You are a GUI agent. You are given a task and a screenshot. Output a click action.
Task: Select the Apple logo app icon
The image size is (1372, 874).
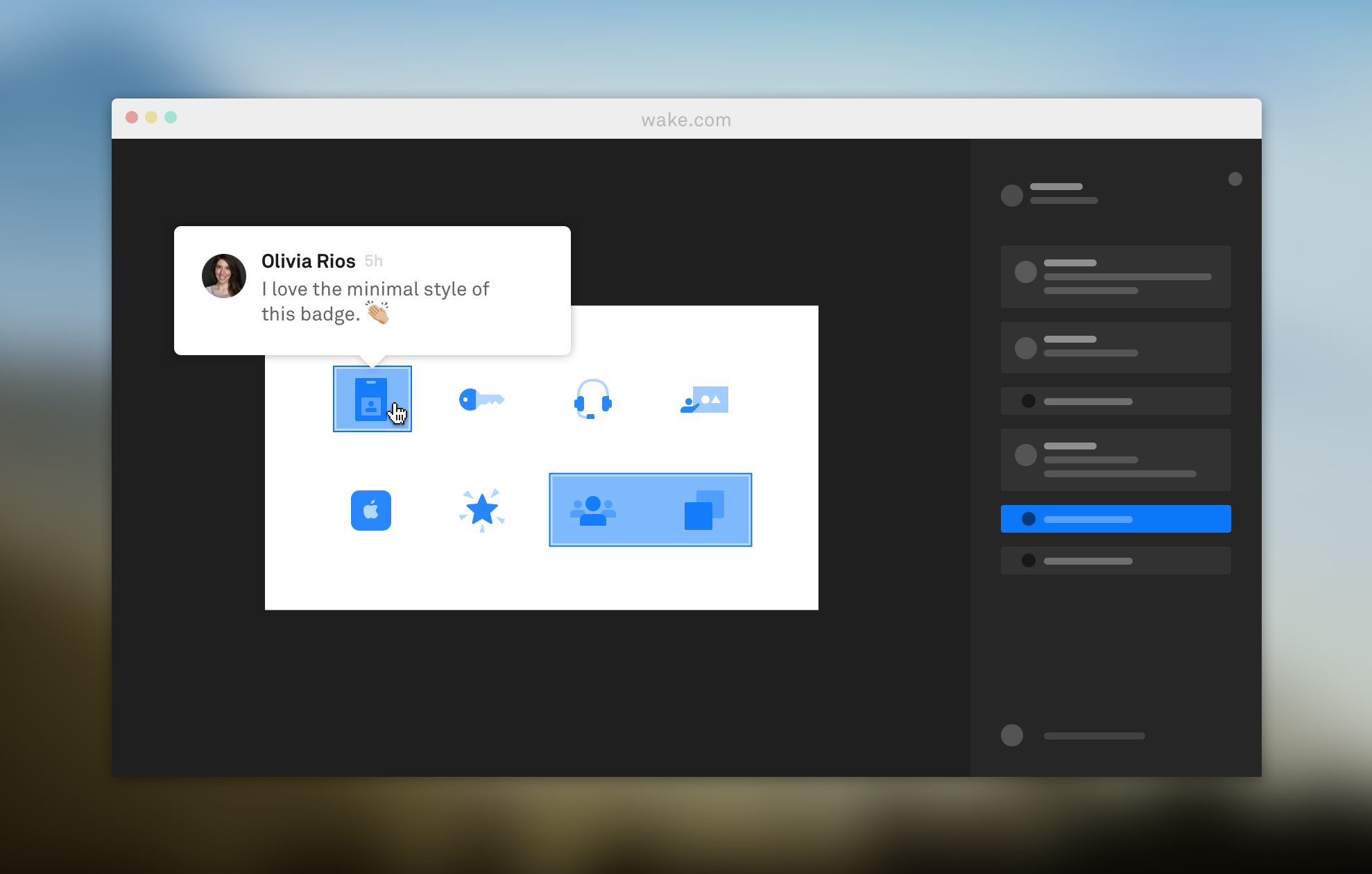click(x=371, y=511)
